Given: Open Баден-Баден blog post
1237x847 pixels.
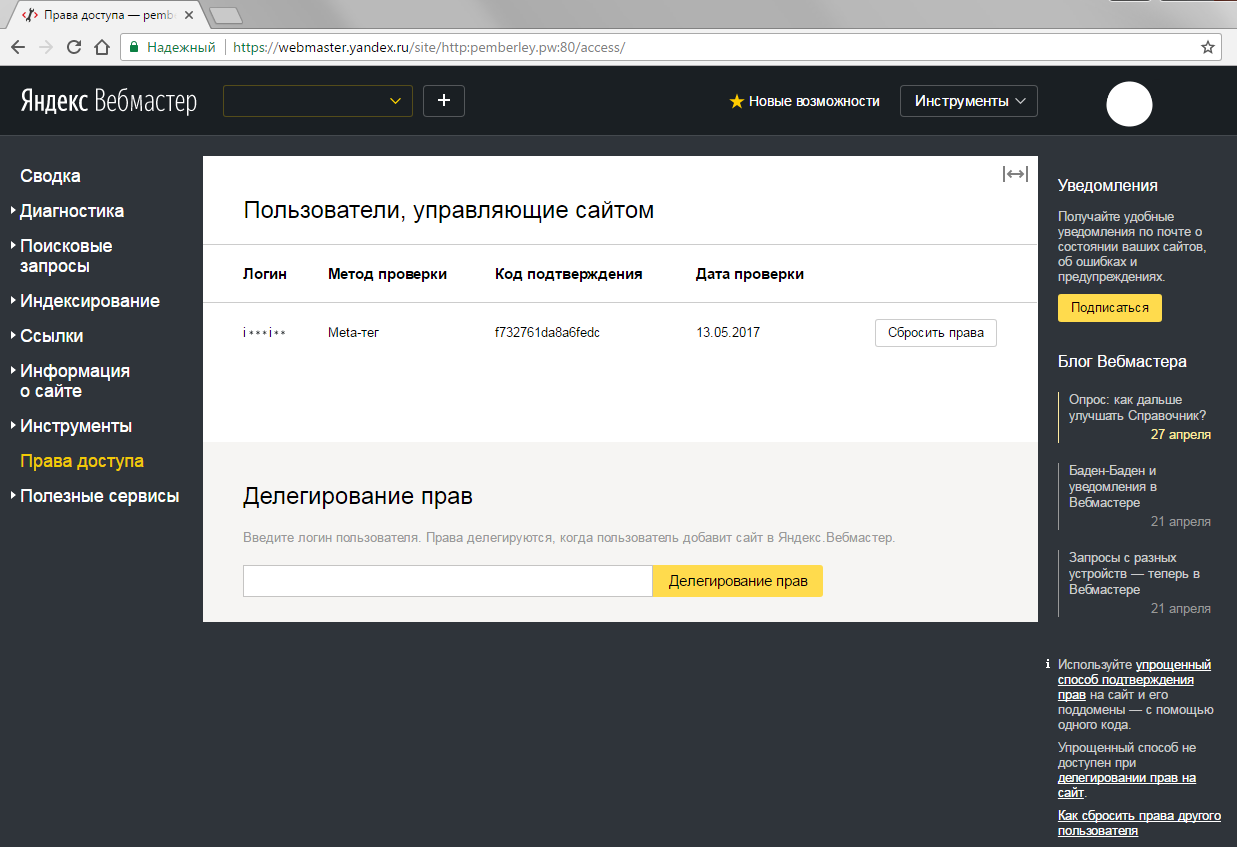Looking at the screenshot, I should pyautogui.click(x=1114, y=486).
